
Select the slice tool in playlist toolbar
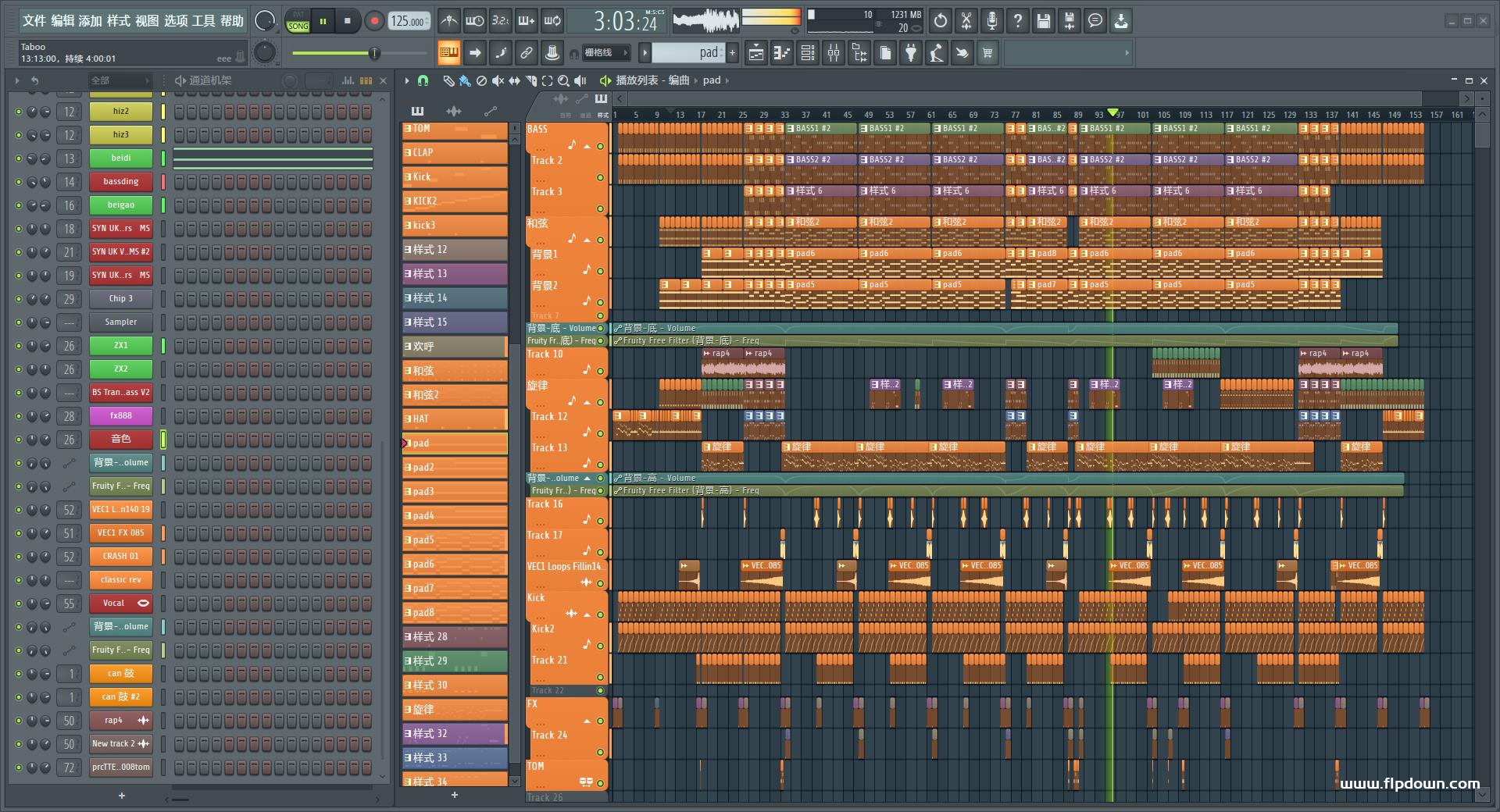(530, 80)
